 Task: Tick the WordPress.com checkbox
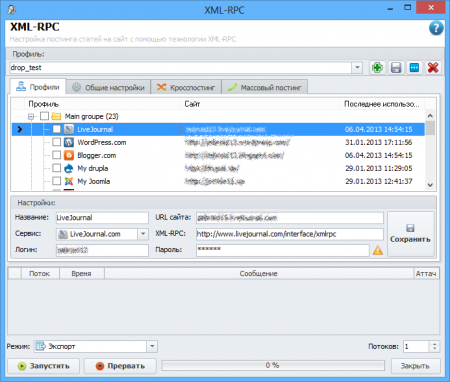(x=57, y=142)
